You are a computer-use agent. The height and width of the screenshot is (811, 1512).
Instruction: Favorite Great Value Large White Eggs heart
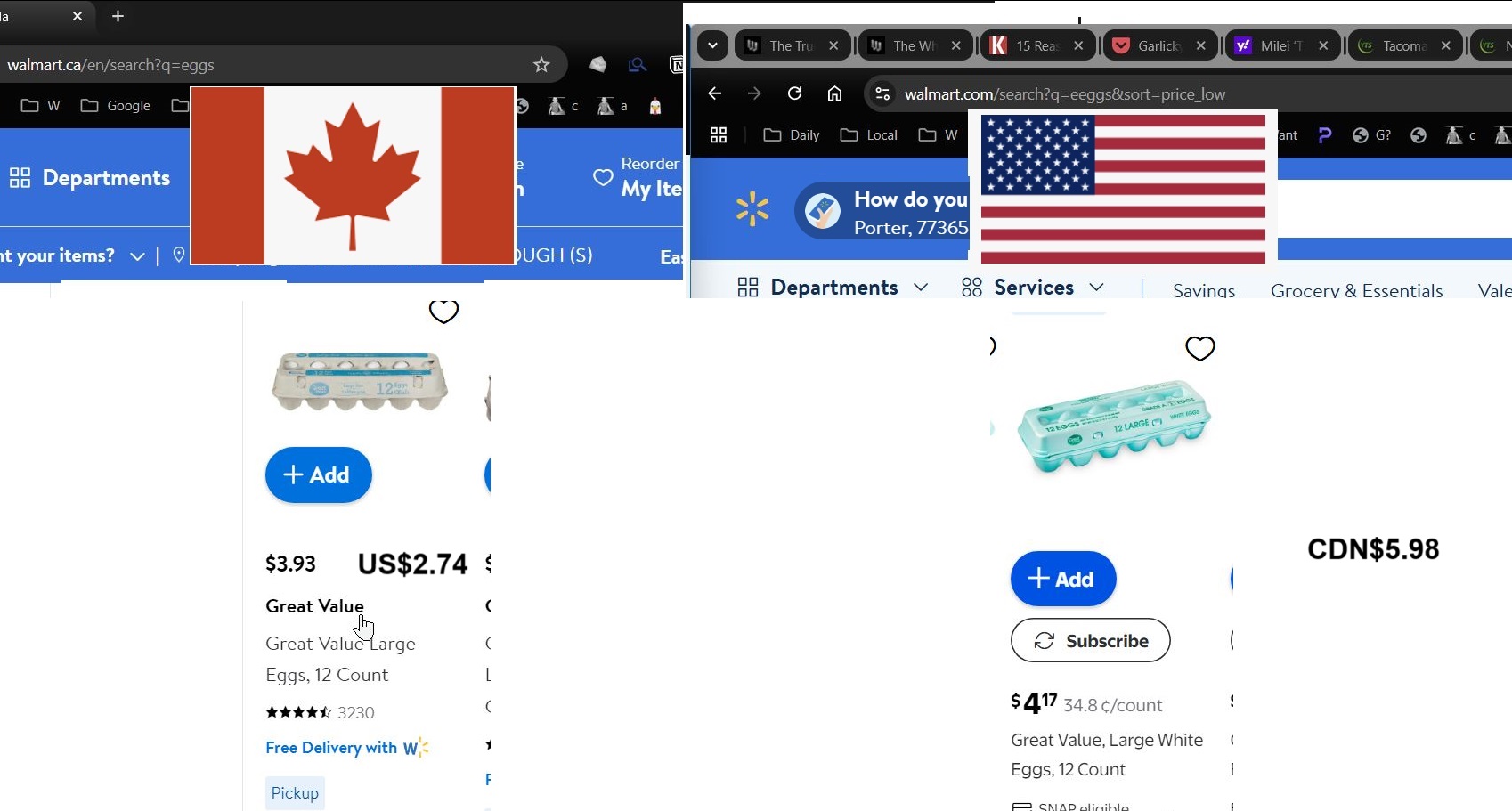pyautogui.click(x=1200, y=348)
